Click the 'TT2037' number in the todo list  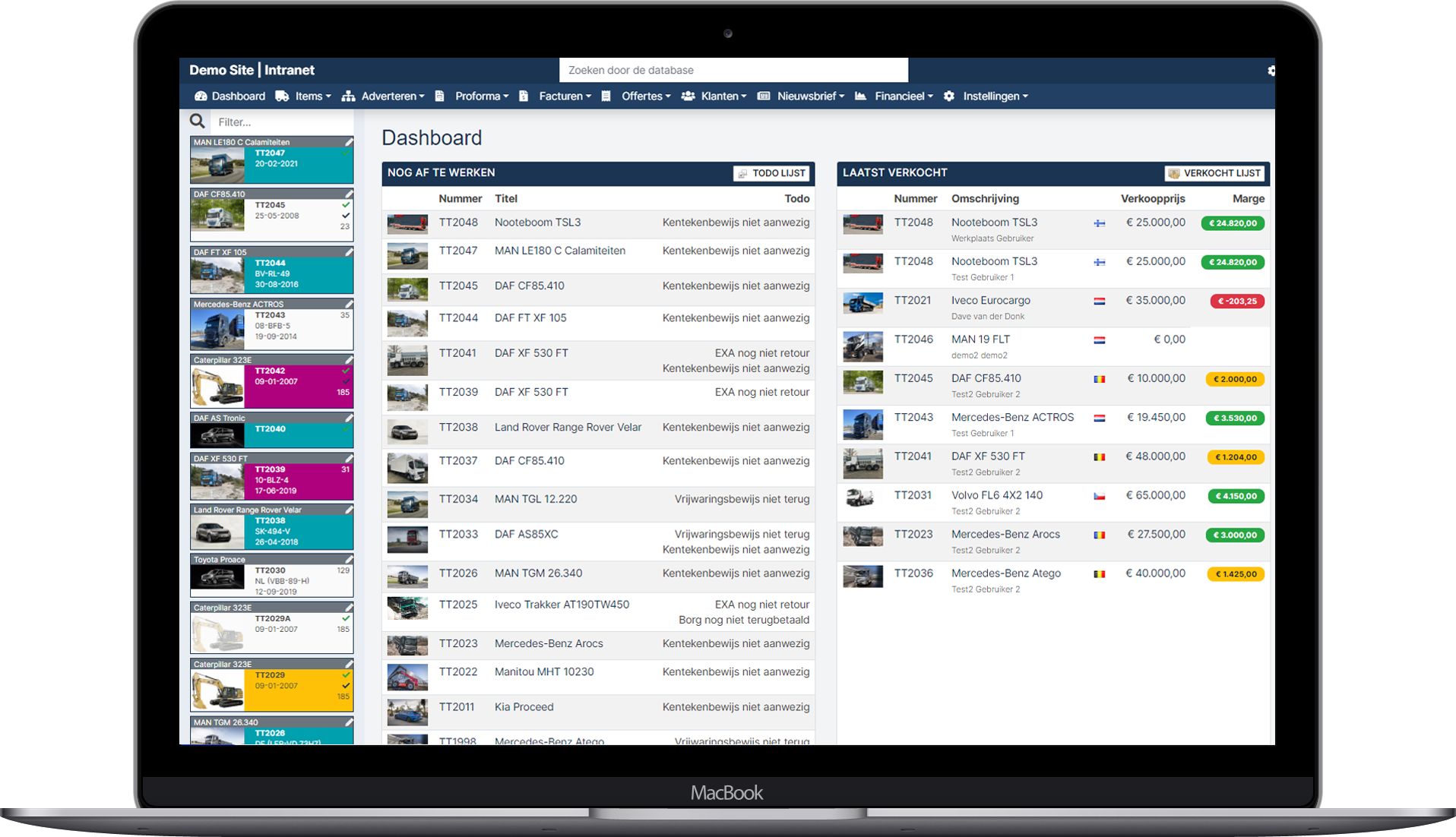458,461
